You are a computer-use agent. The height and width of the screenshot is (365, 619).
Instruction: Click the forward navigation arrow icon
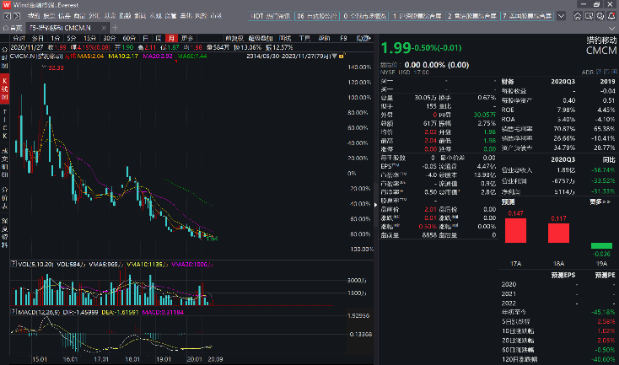pos(17,16)
